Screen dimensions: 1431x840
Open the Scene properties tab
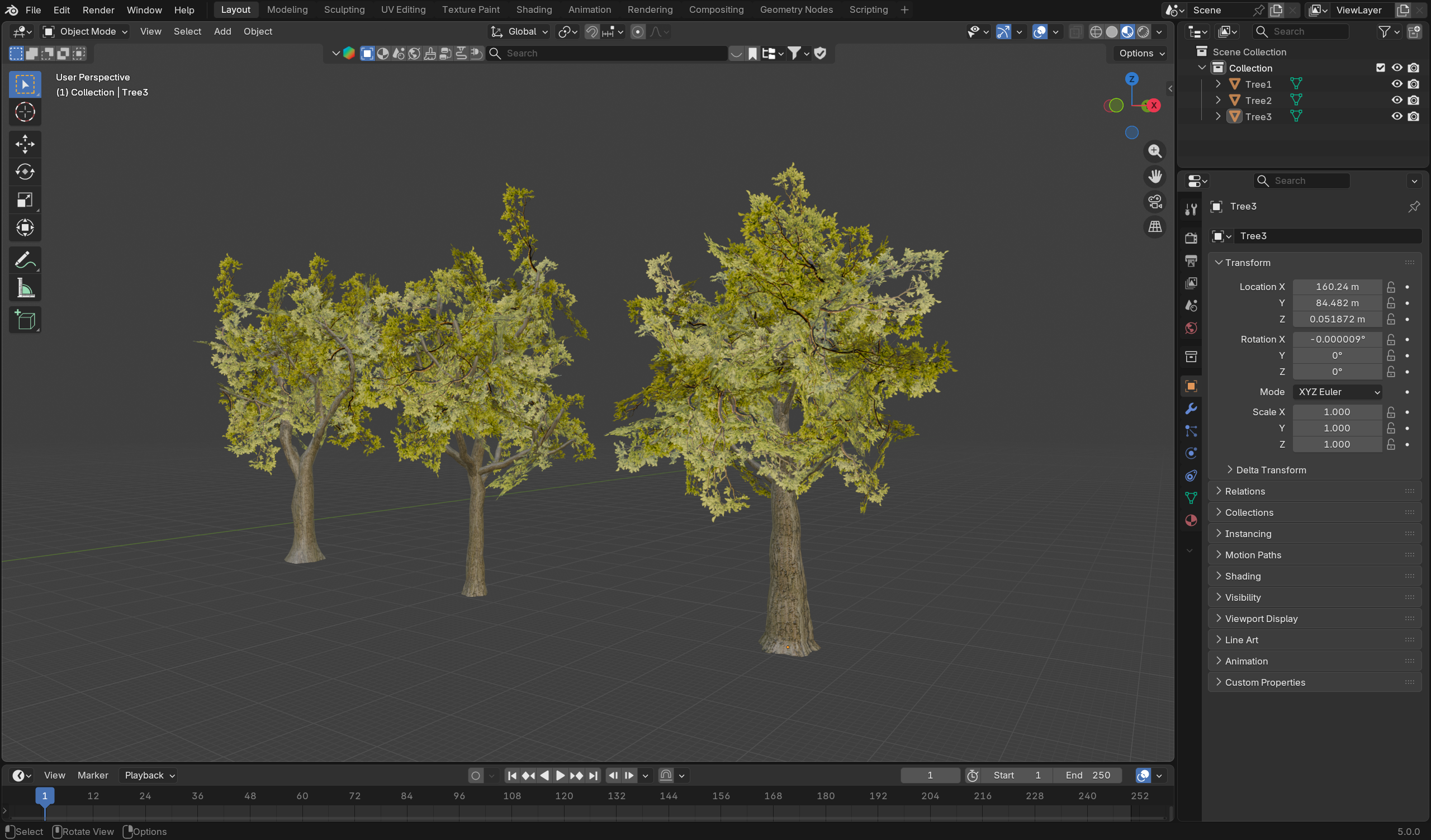[1191, 305]
